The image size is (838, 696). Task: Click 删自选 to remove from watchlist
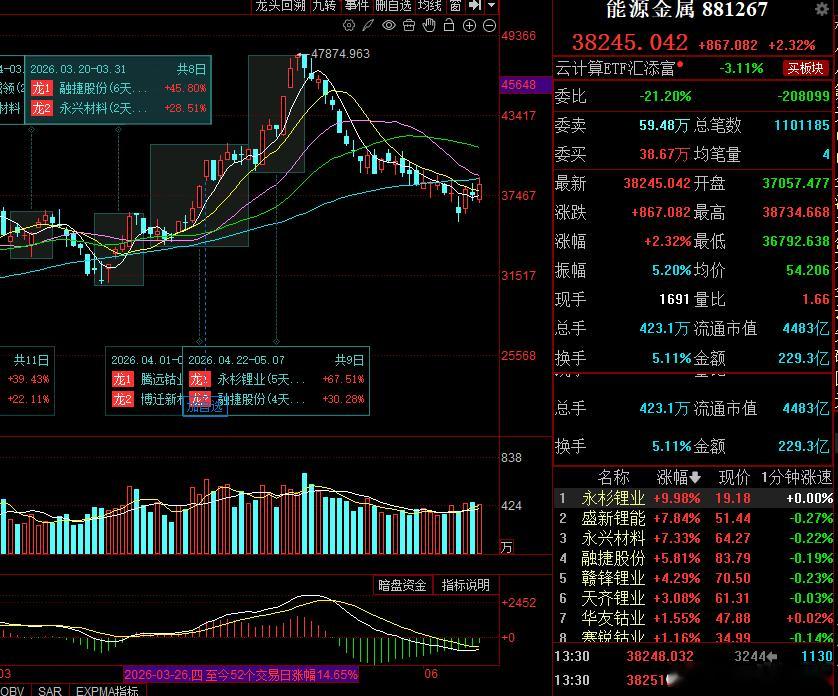[x=393, y=5]
